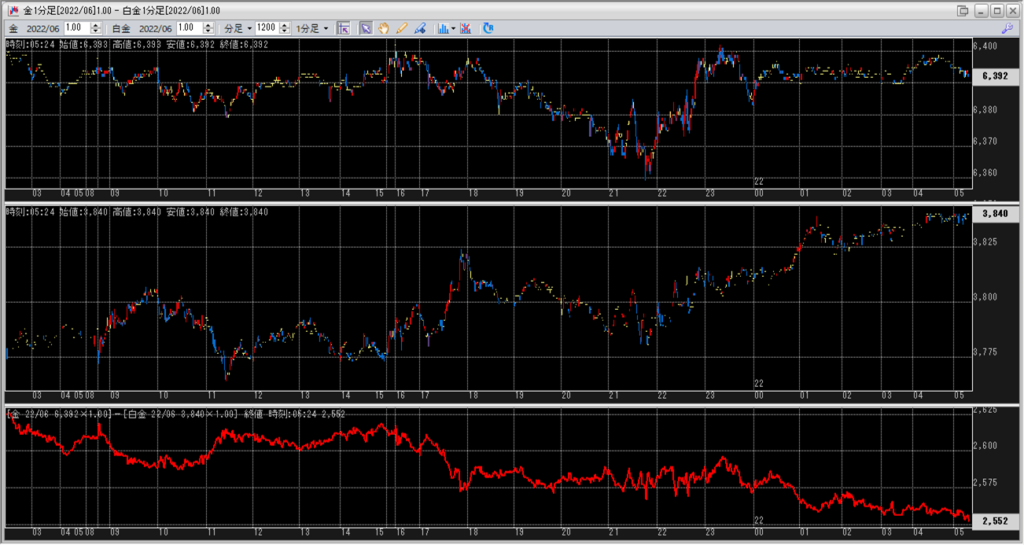Click the detach window icon in title bar
1024x545 pixels.
pos(962,10)
